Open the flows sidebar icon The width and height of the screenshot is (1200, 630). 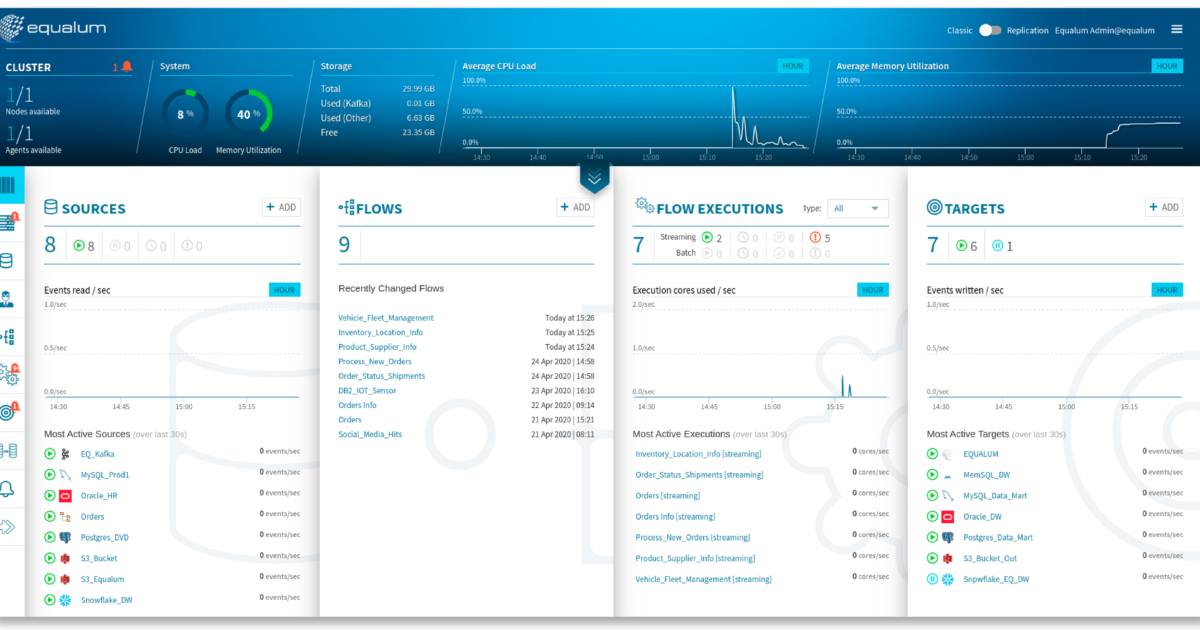pyautogui.click(x=8, y=337)
